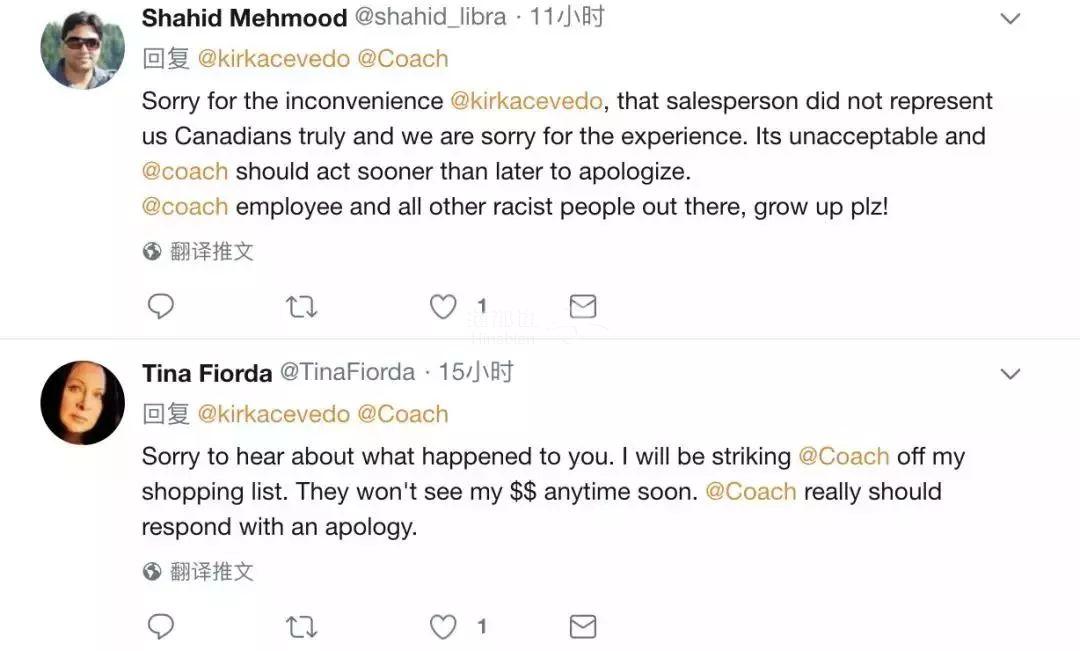The height and width of the screenshot is (651, 1080).
Task: Reply to Tina Fiorda's tweet
Action: [160, 627]
